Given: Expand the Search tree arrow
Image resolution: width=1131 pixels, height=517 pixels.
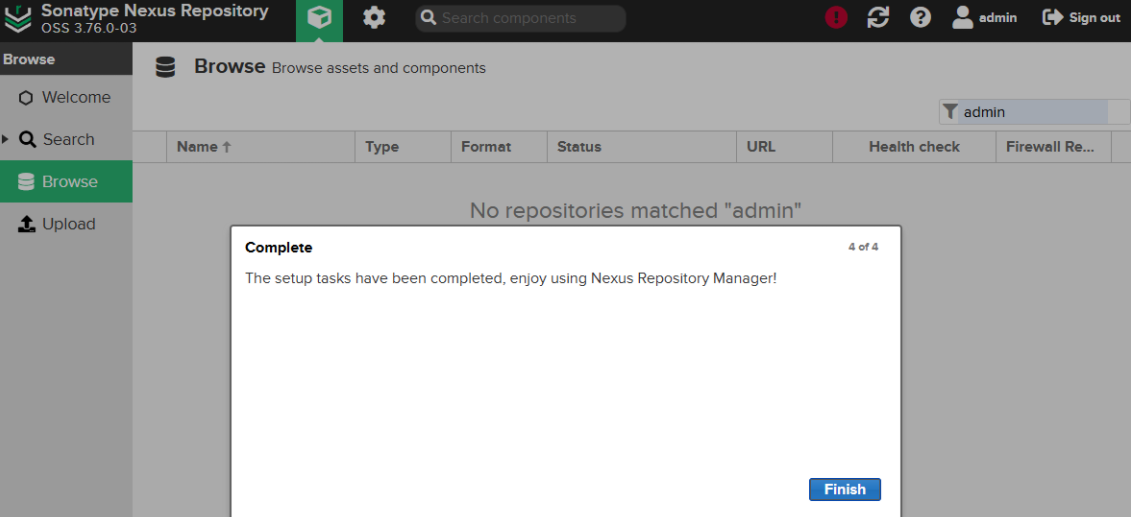Looking at the screenshot, I should pos(6,139).
